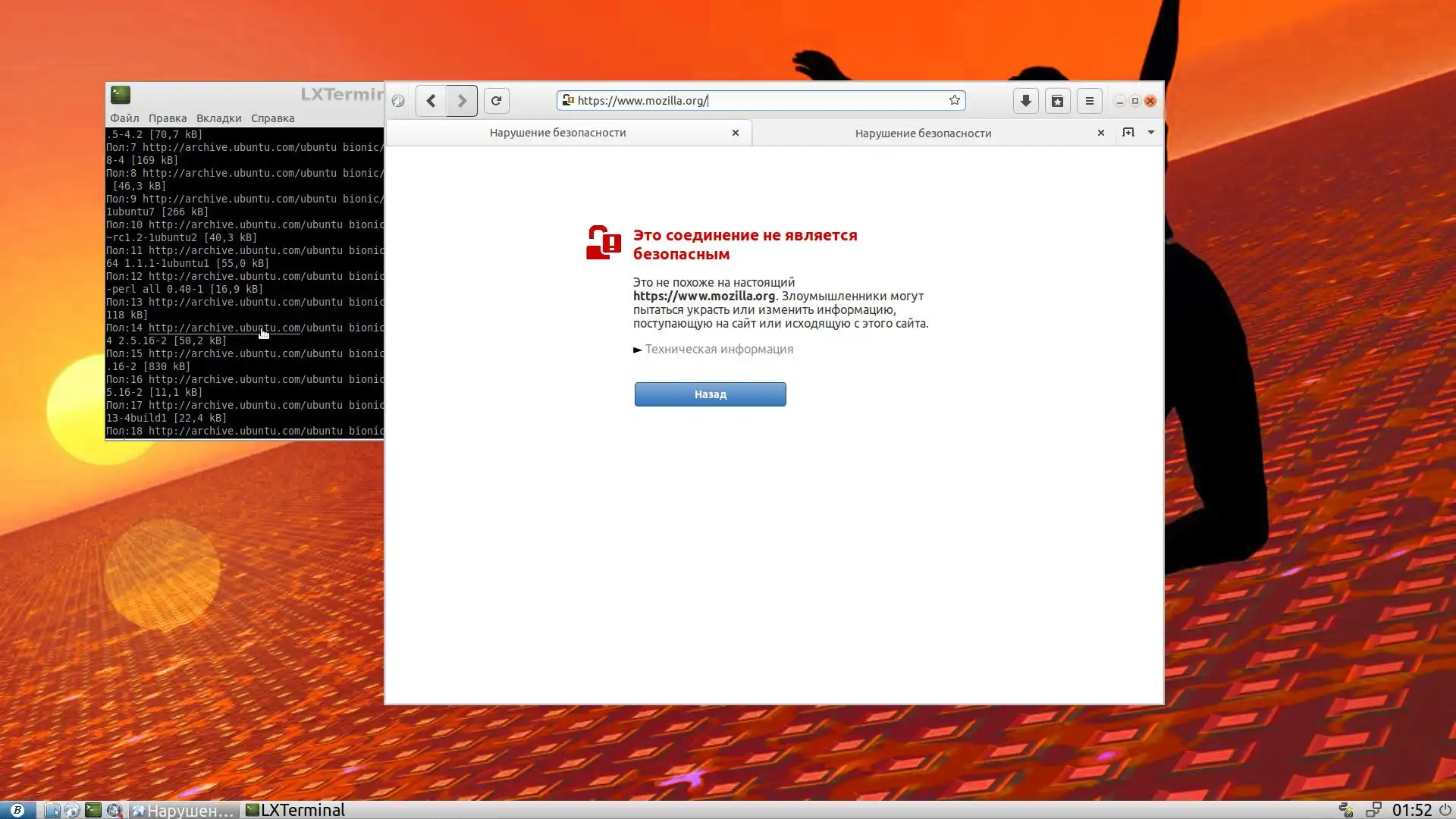1456x819 pixels.
Task: Switch to the second Нарушение безопасности tab
Action: (x=923, y=133)
